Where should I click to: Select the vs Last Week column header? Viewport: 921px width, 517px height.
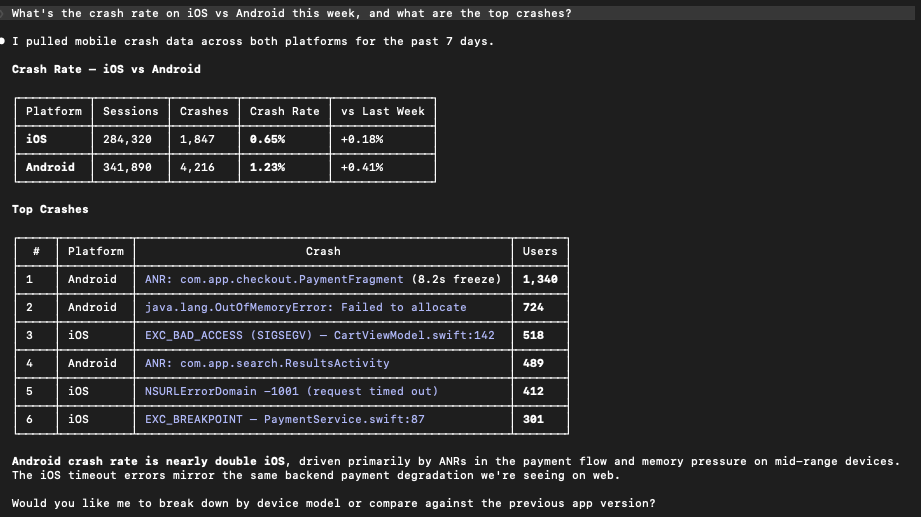[383, 111]
